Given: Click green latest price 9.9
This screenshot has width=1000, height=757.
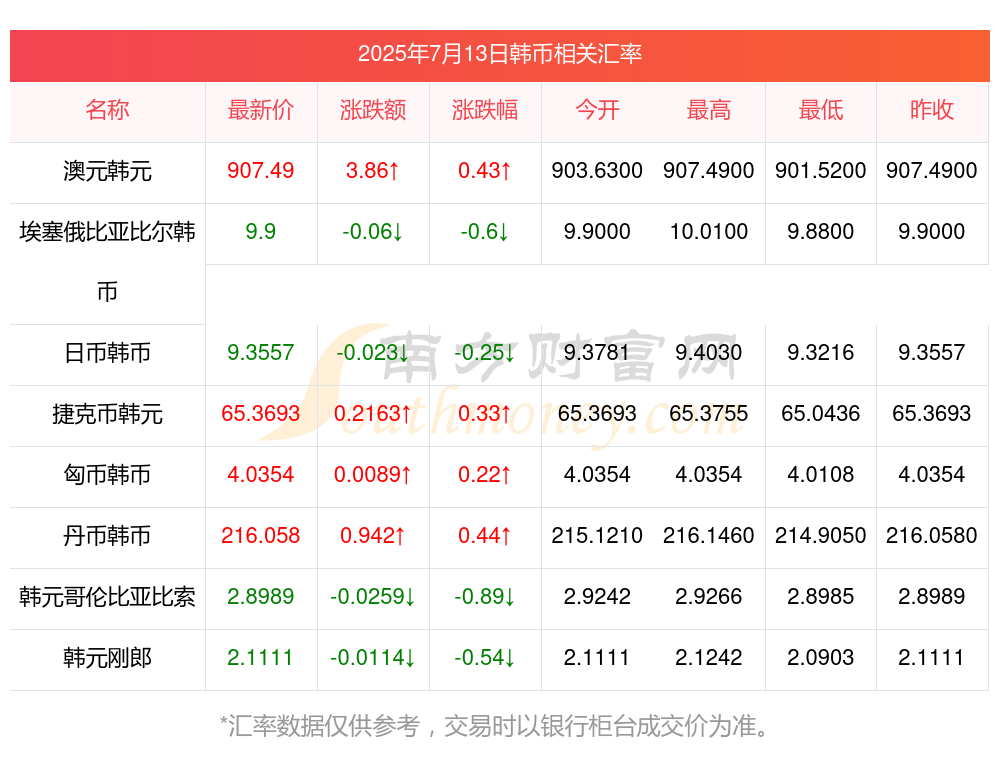Looking at the screenshot, I should [261, 232].
